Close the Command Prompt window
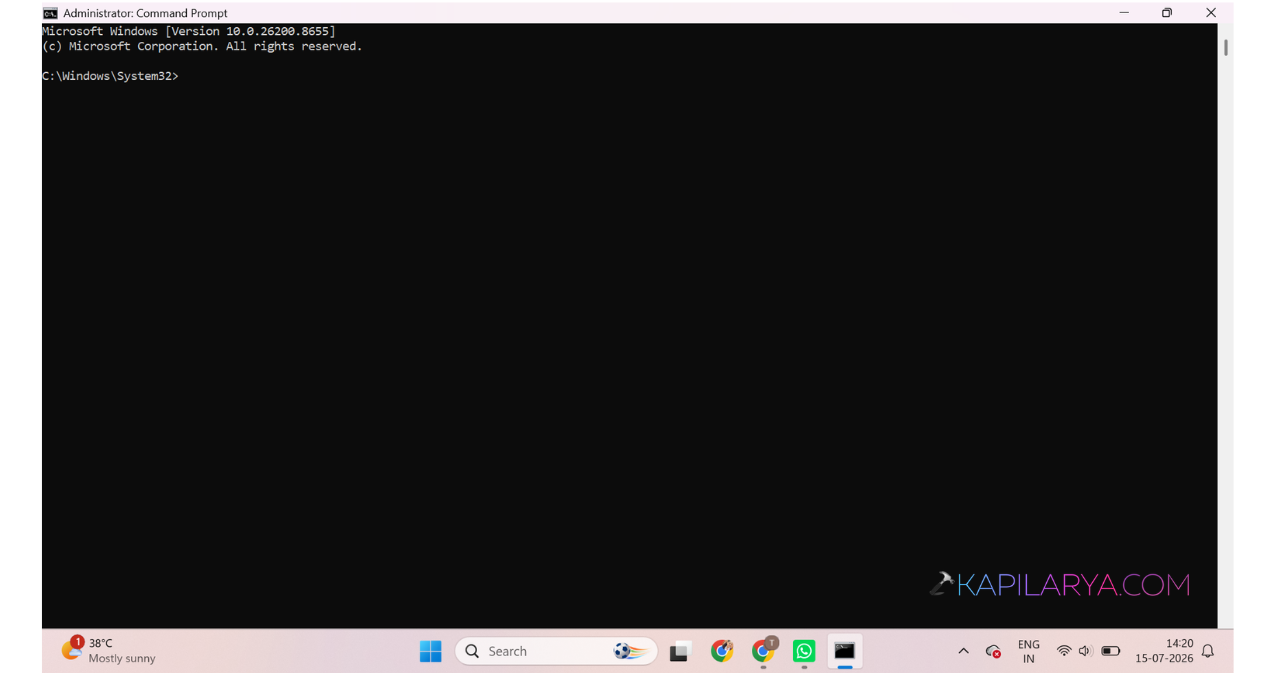Image resolution: width=1280 pixels, height=673 pixels. click(1211, 13)
